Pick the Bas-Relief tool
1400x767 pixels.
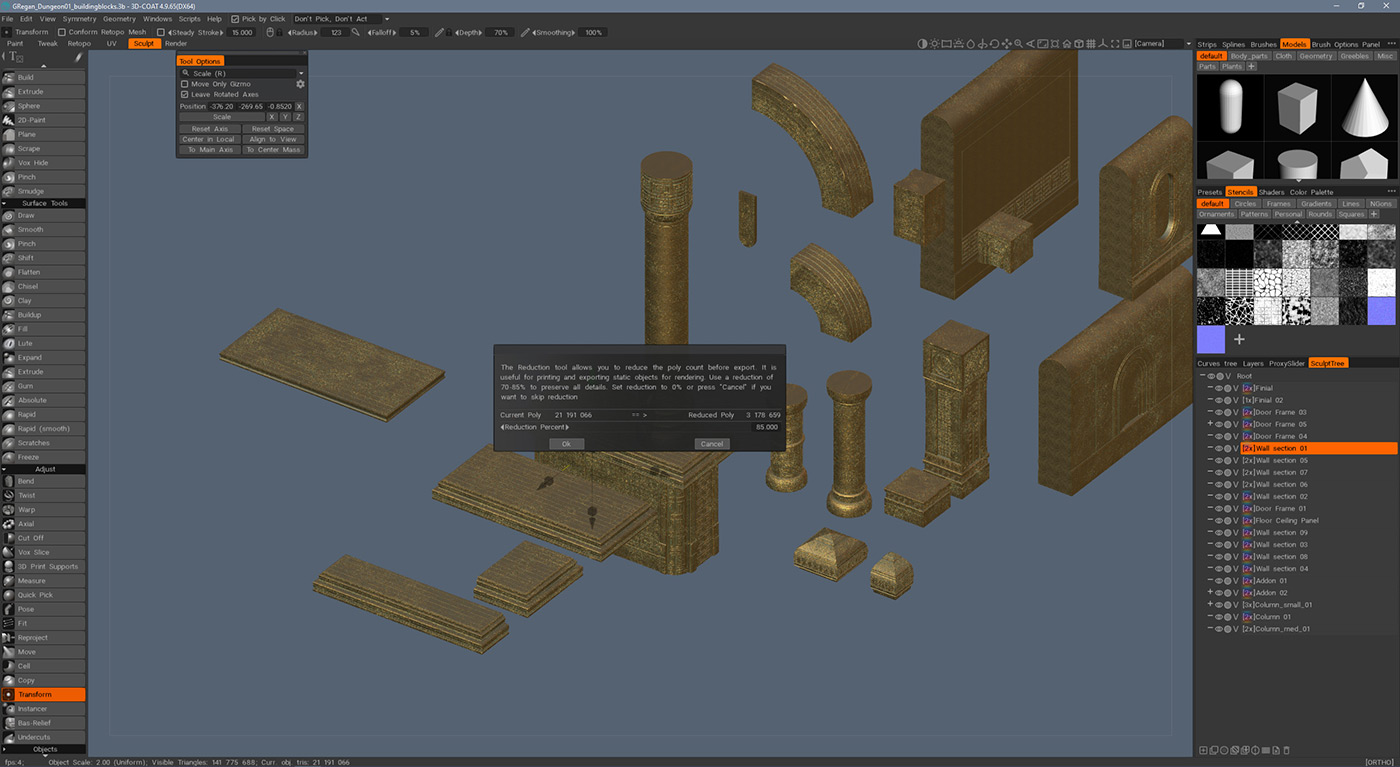(x=34, y=723)
